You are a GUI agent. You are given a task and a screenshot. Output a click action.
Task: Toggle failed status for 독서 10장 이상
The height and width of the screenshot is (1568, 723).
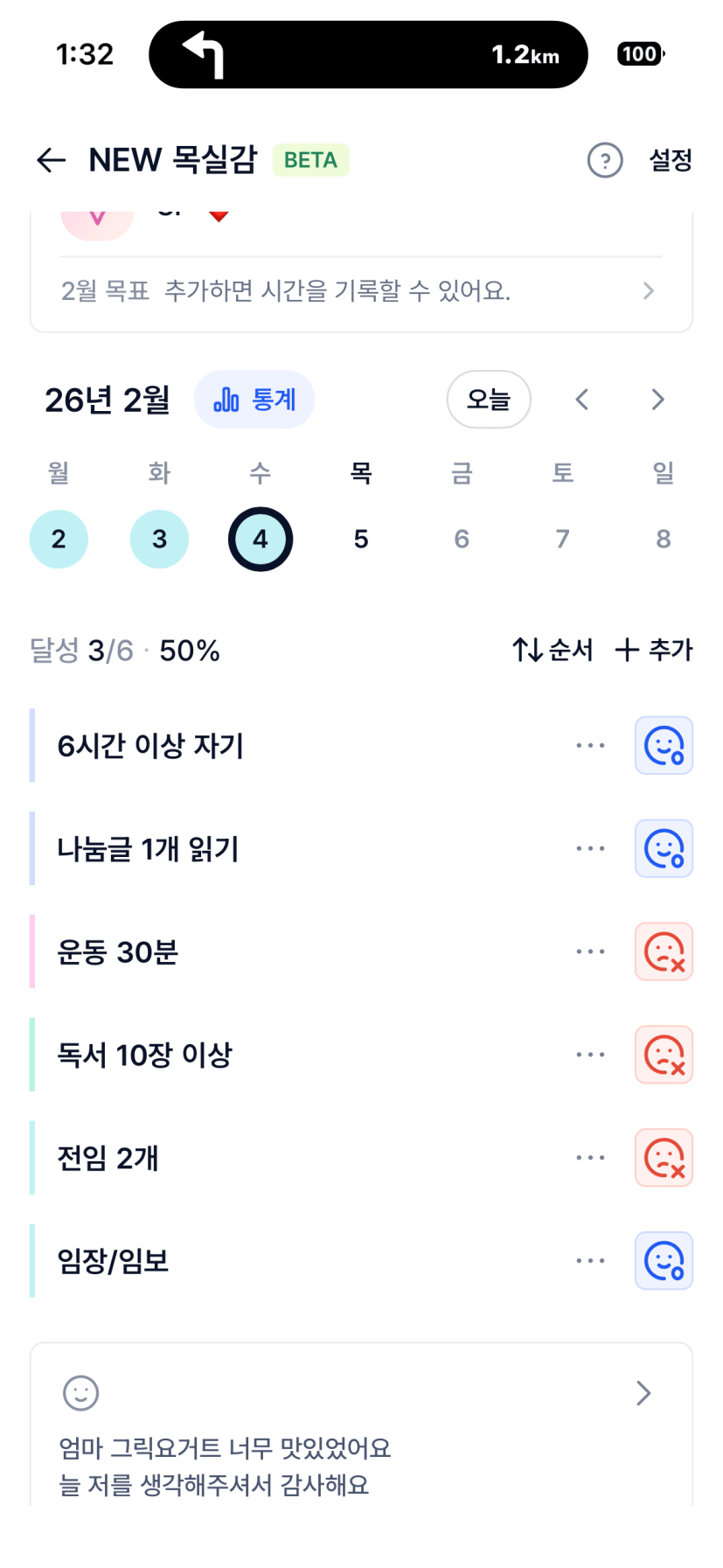click(664, 1055)
